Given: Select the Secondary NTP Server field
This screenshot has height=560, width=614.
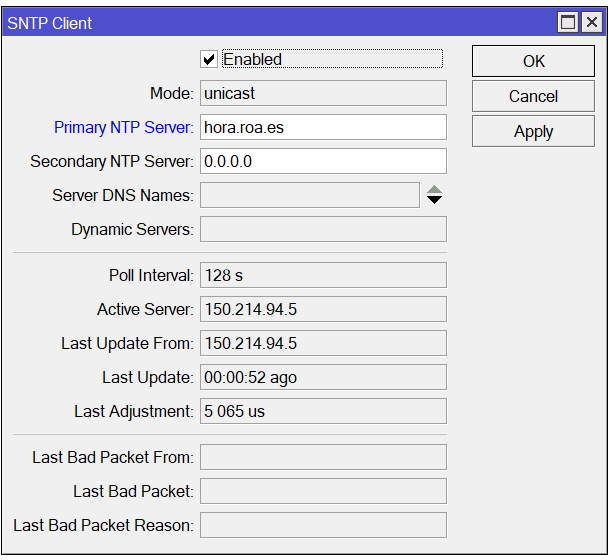Looking at the screenshot, I should tap(323, 161).
